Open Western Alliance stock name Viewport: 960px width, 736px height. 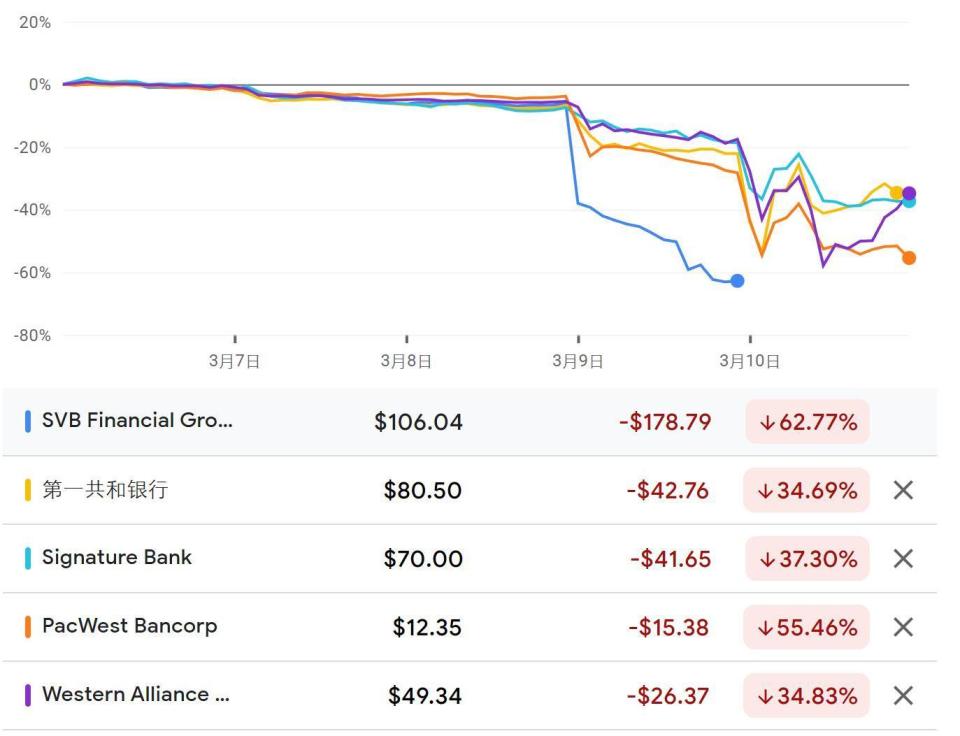135,695
